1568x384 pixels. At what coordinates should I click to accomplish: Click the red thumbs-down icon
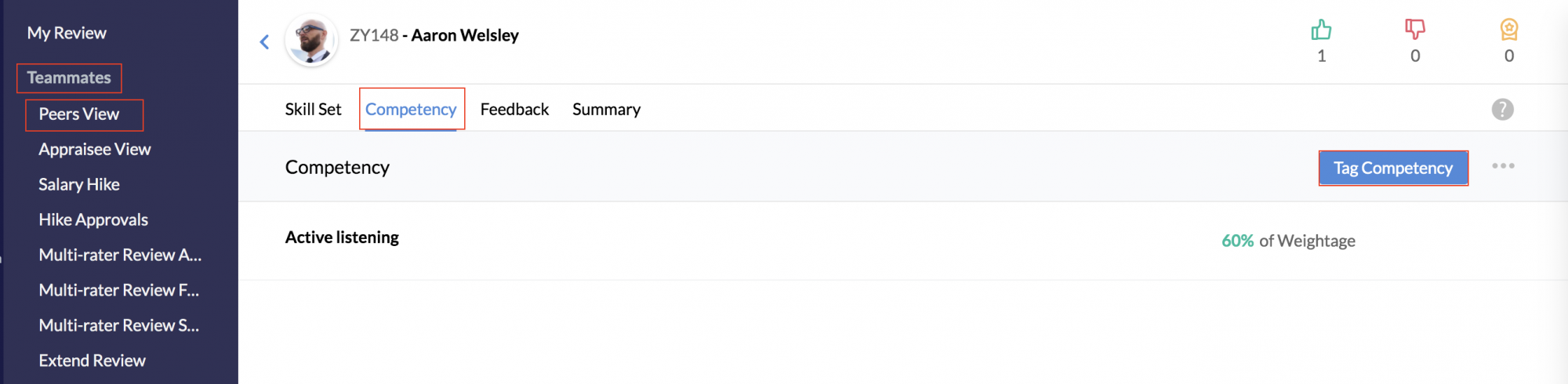1415,30
